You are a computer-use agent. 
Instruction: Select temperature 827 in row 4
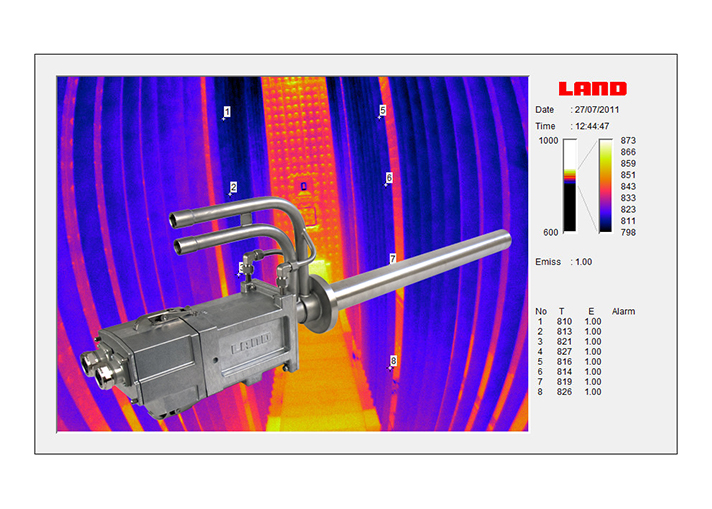pos(564,351)
